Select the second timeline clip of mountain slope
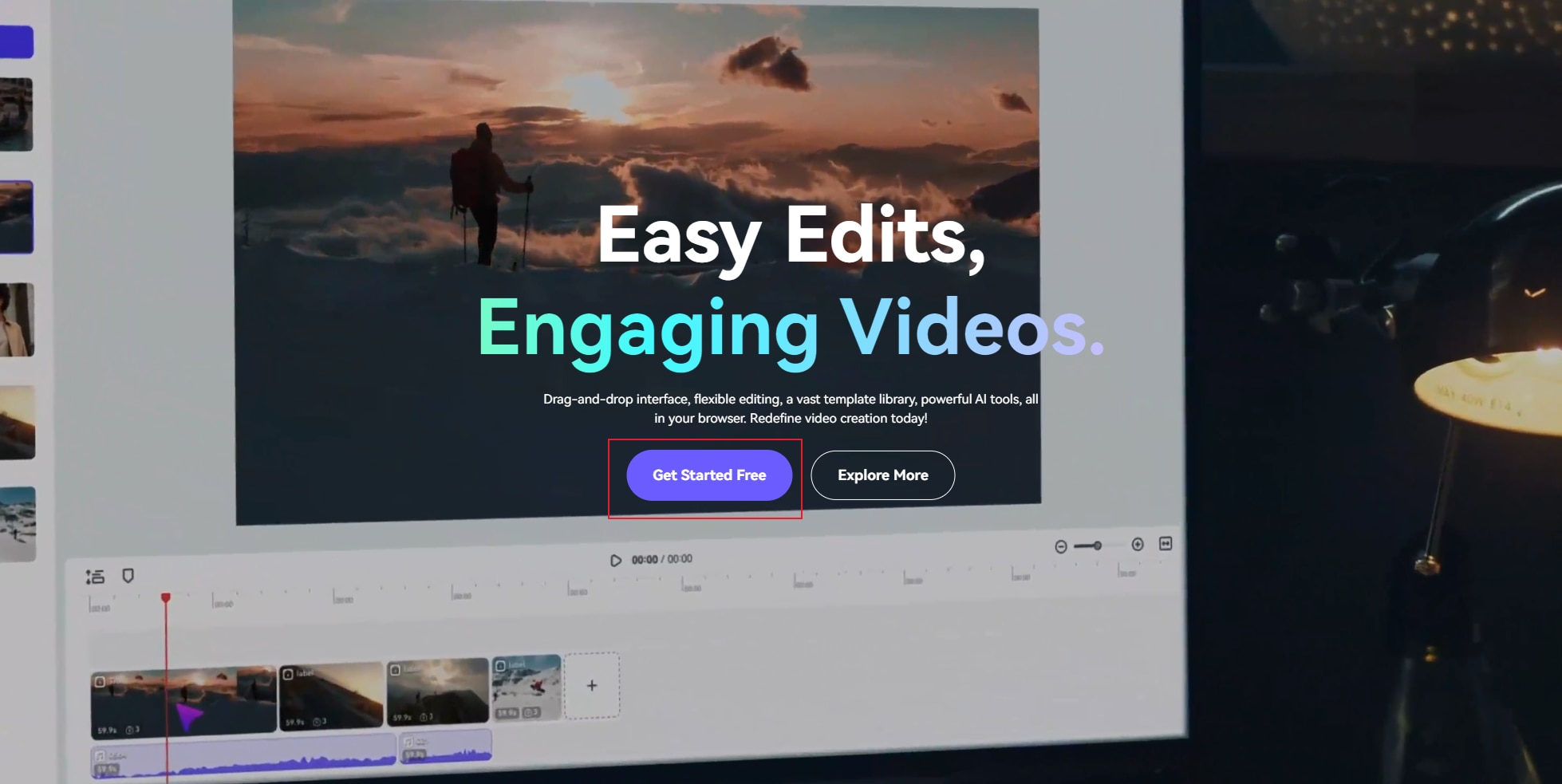Viewport: 1562px width, 784px height. click(x=331, y=695)
